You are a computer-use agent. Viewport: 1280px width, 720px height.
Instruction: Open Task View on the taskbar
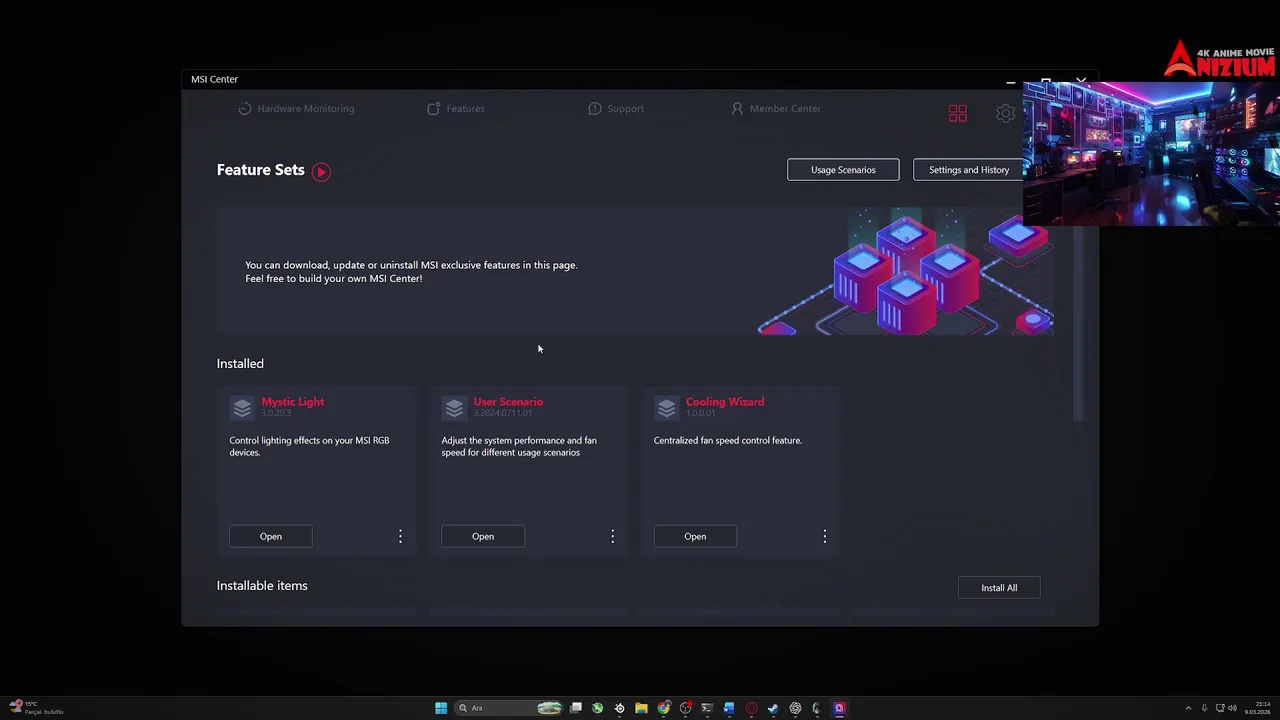click(x=576, y=708)
